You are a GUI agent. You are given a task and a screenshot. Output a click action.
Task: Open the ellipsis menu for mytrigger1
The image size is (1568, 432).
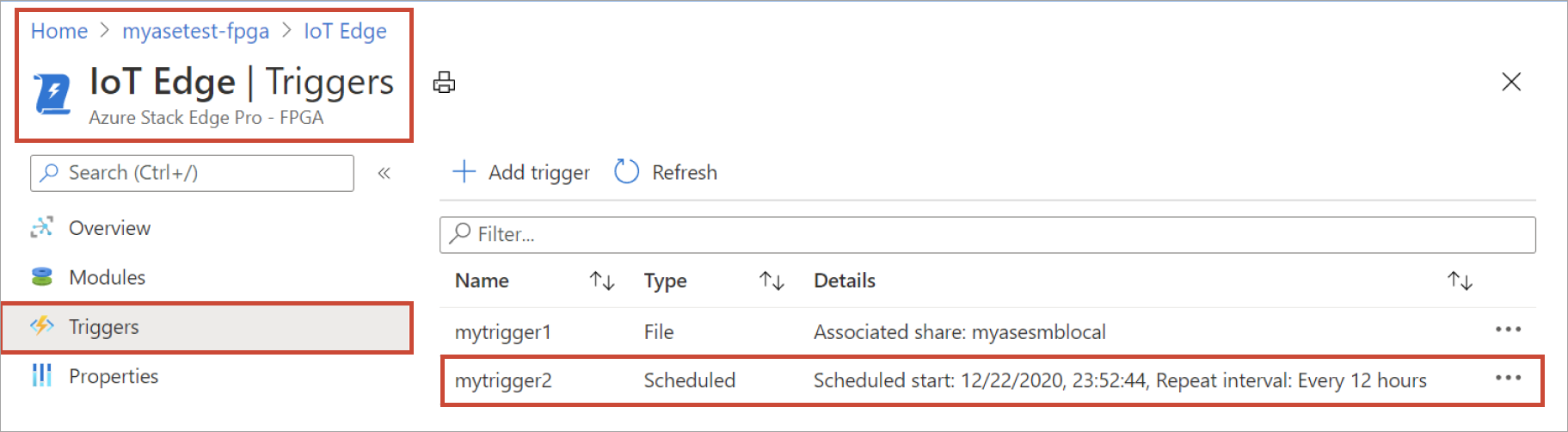(x=1508, y=330)
